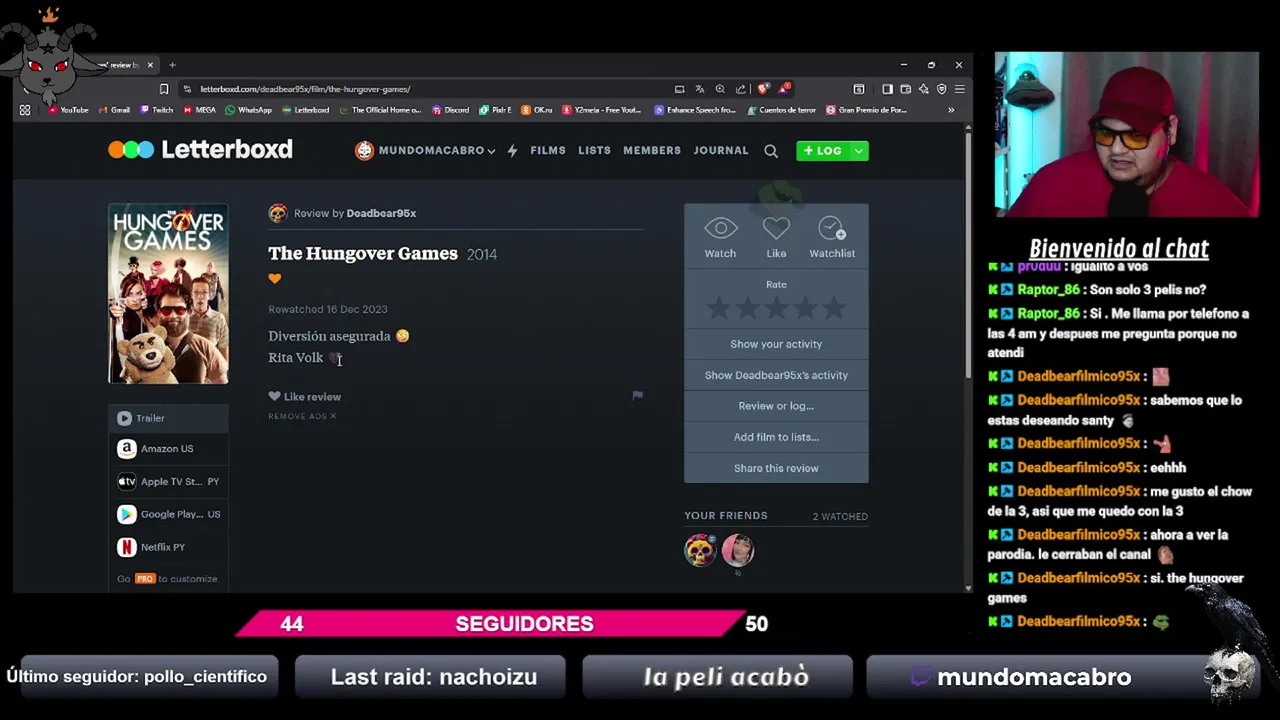
Task: Toggle browser sidebar panel icon
Action: (887, 89)
